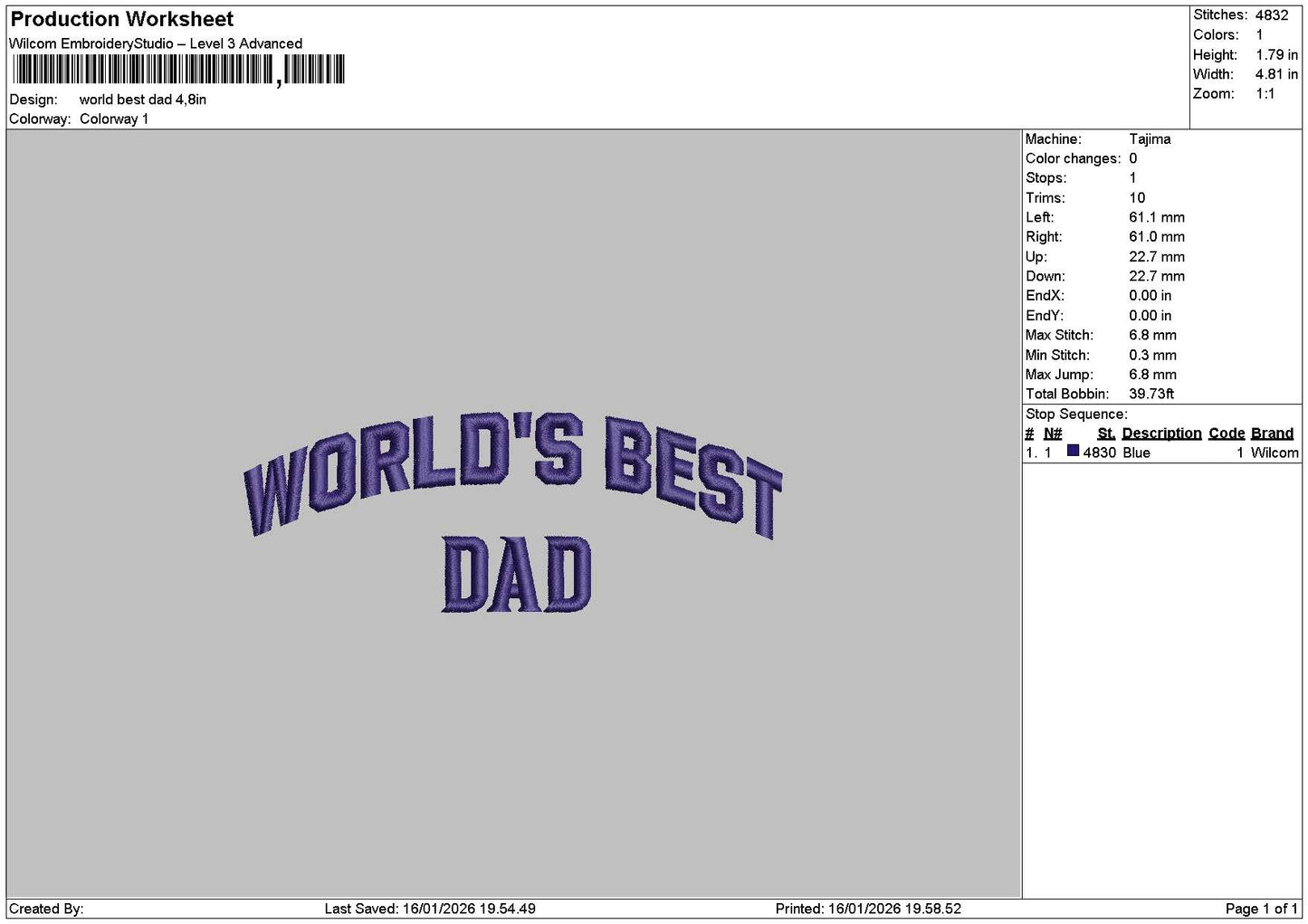This screenshot has width=1308, height=924.
Task: Click the Color changes value 0
Action: pyautogui.click(x=1133, y=158)
